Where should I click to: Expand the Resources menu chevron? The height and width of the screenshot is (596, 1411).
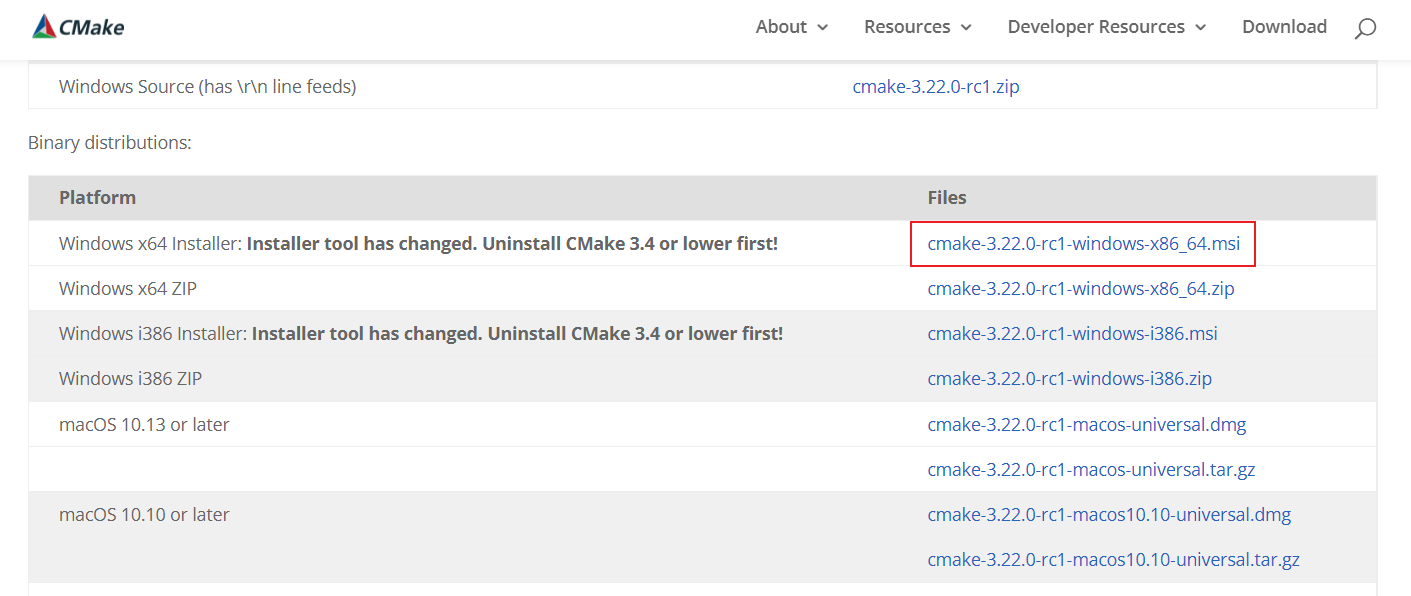[x=966, y=28]
